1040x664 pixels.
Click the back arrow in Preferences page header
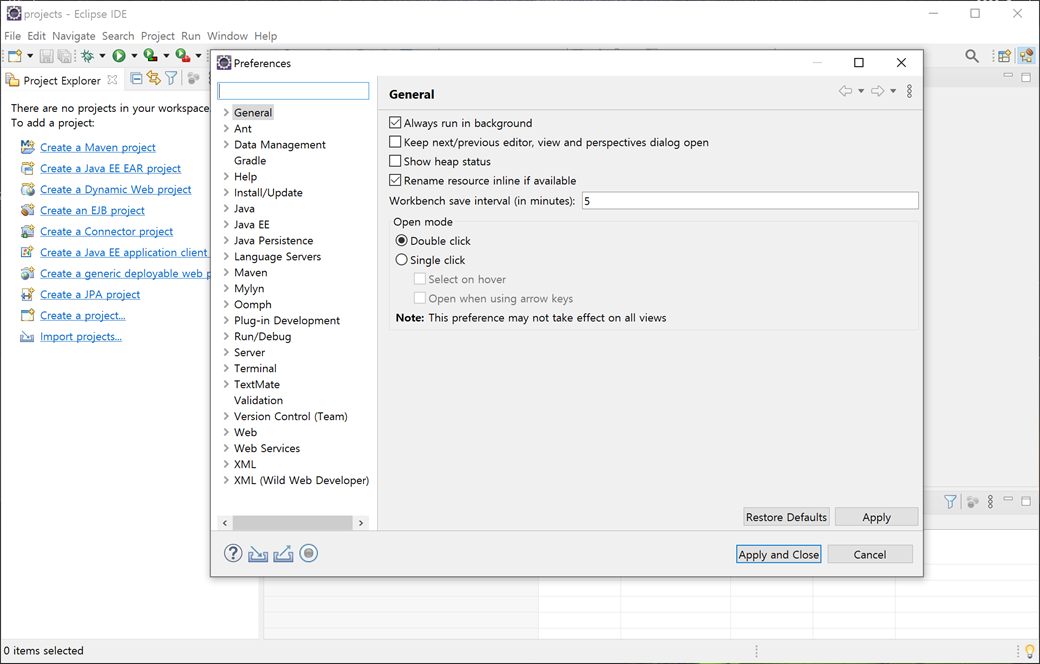845,91
